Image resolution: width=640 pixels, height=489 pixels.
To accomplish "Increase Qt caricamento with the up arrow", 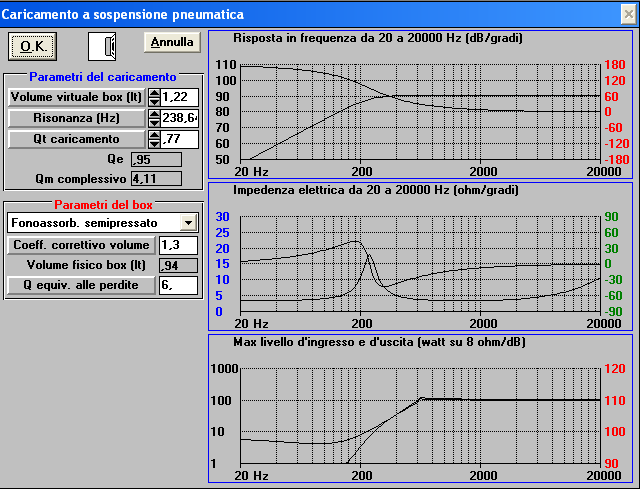I will coord(154,135).
